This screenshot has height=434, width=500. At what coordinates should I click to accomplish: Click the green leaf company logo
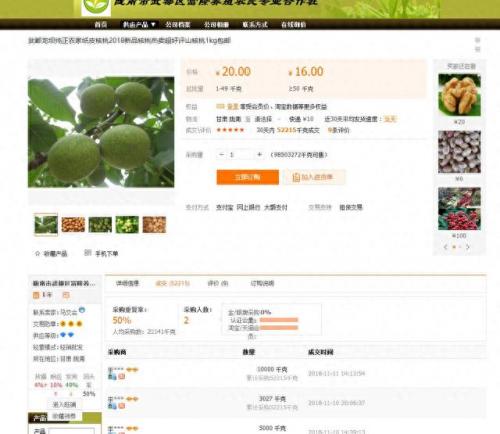click(96, 7)
